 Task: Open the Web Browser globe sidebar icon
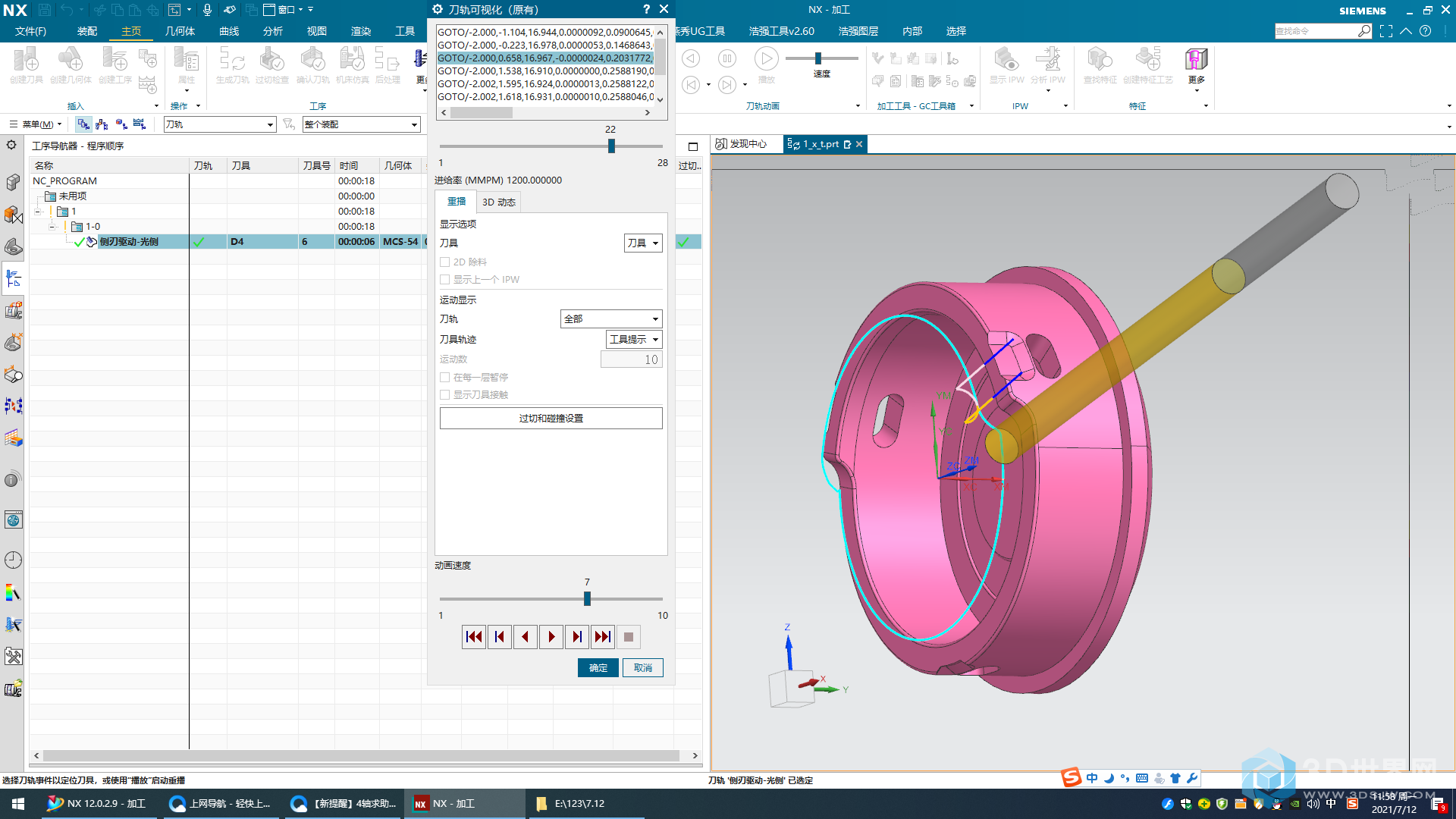pyautogui.click(x=13, y=519)
